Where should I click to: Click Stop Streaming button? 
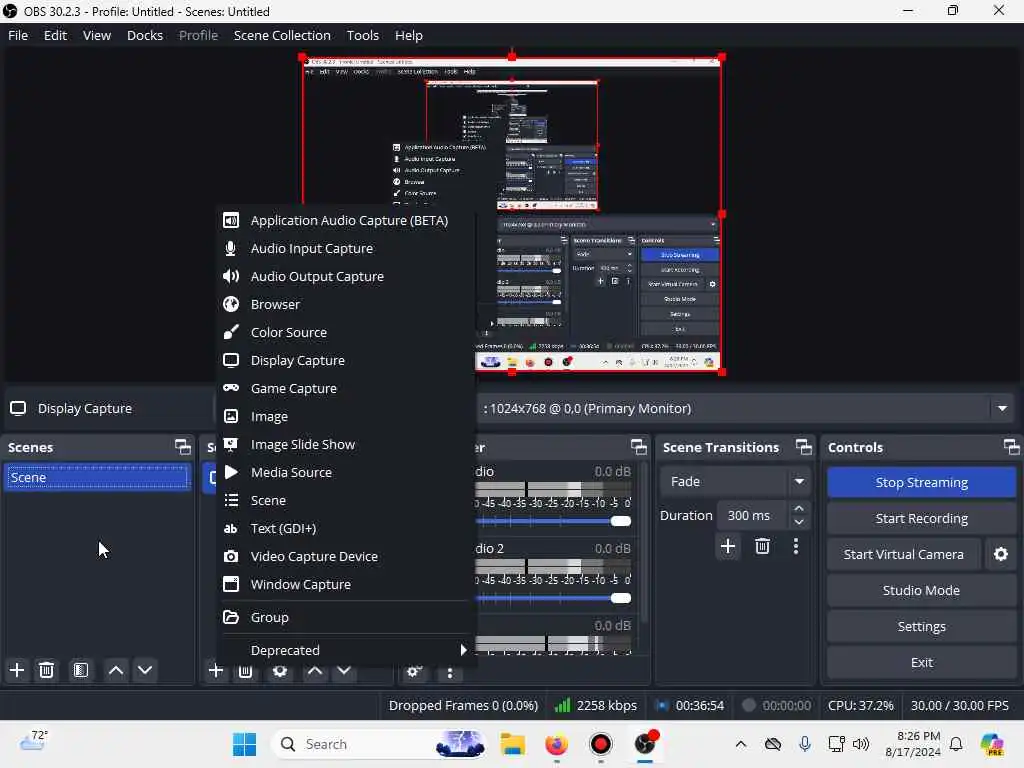[x=921, y=483]
